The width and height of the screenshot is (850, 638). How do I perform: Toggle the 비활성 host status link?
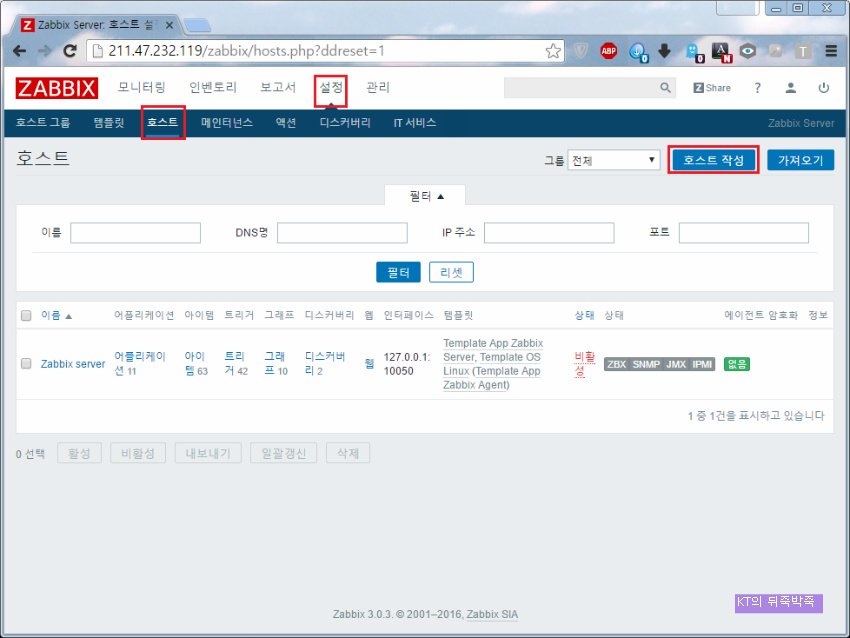tap(584, 364)
